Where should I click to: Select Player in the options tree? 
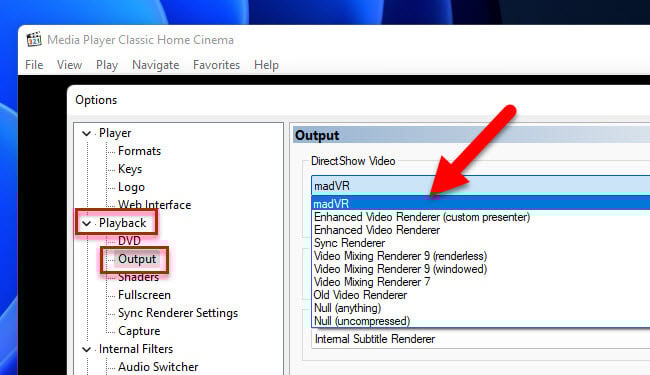(115, 133)
